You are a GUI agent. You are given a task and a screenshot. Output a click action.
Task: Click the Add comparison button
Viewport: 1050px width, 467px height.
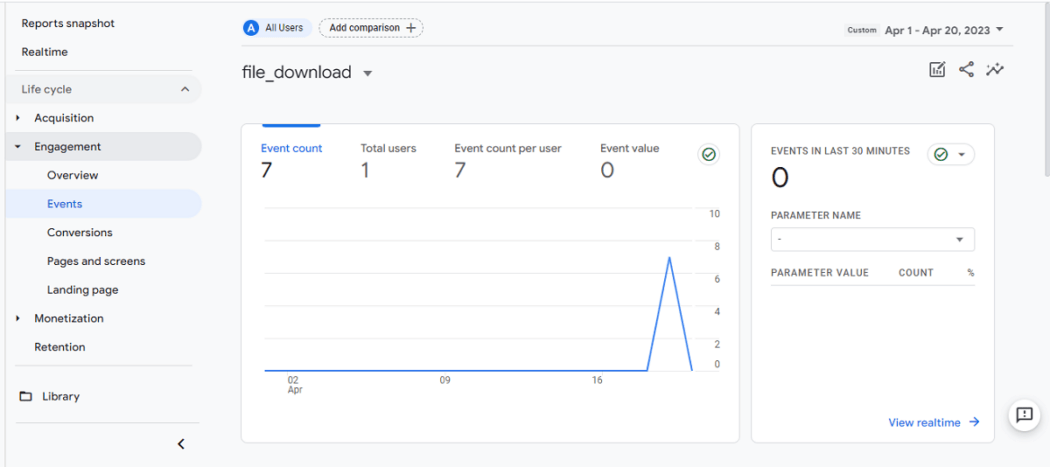(371, 28)
